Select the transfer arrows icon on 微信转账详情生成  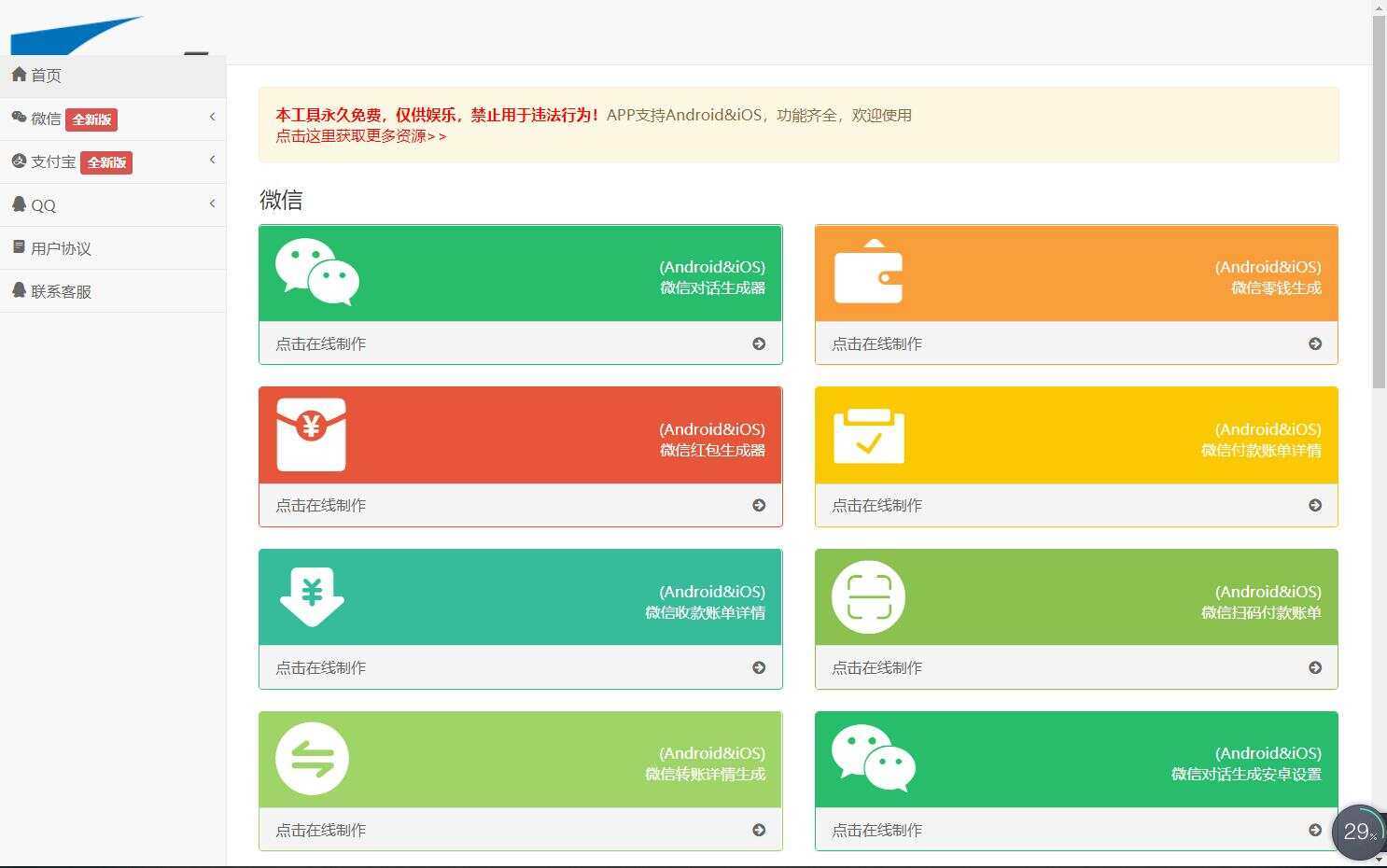coord(313,758)
